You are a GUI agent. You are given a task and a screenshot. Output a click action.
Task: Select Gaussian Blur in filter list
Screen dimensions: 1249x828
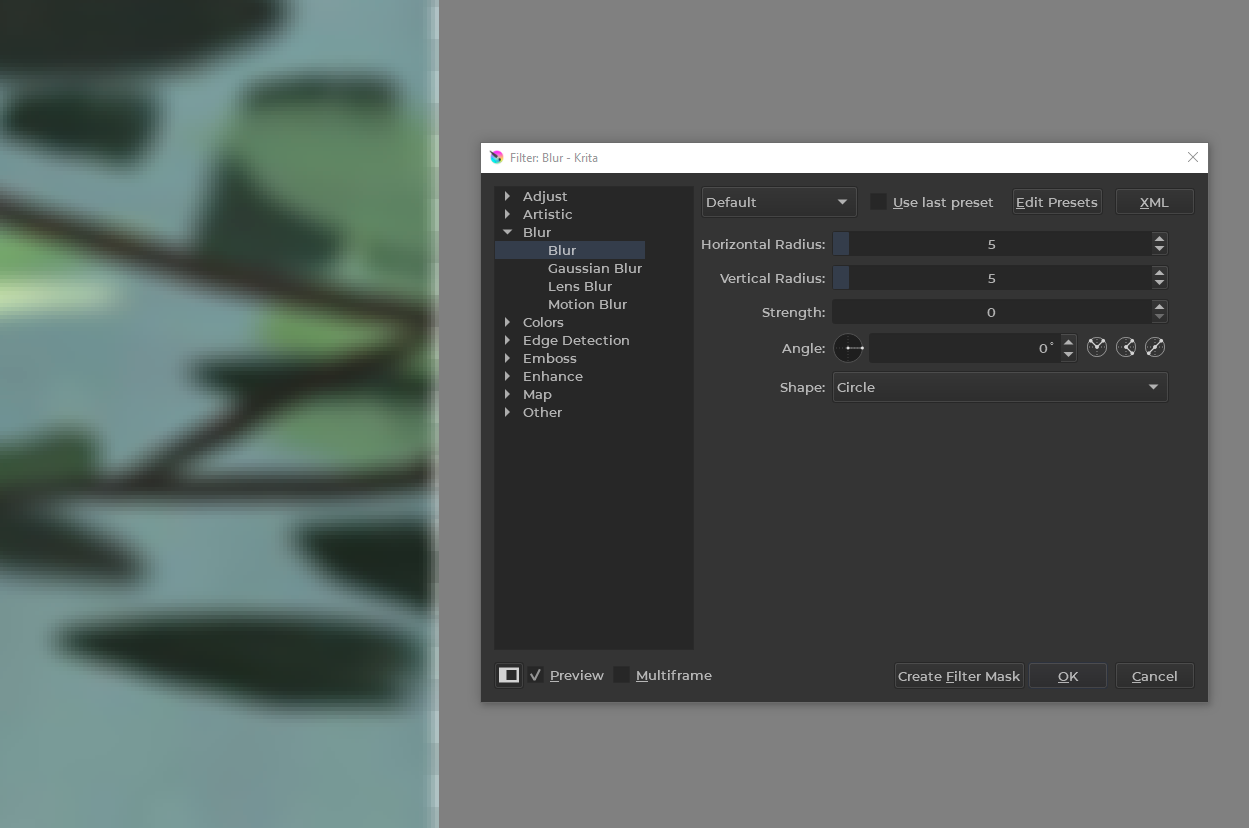(594, 269)
